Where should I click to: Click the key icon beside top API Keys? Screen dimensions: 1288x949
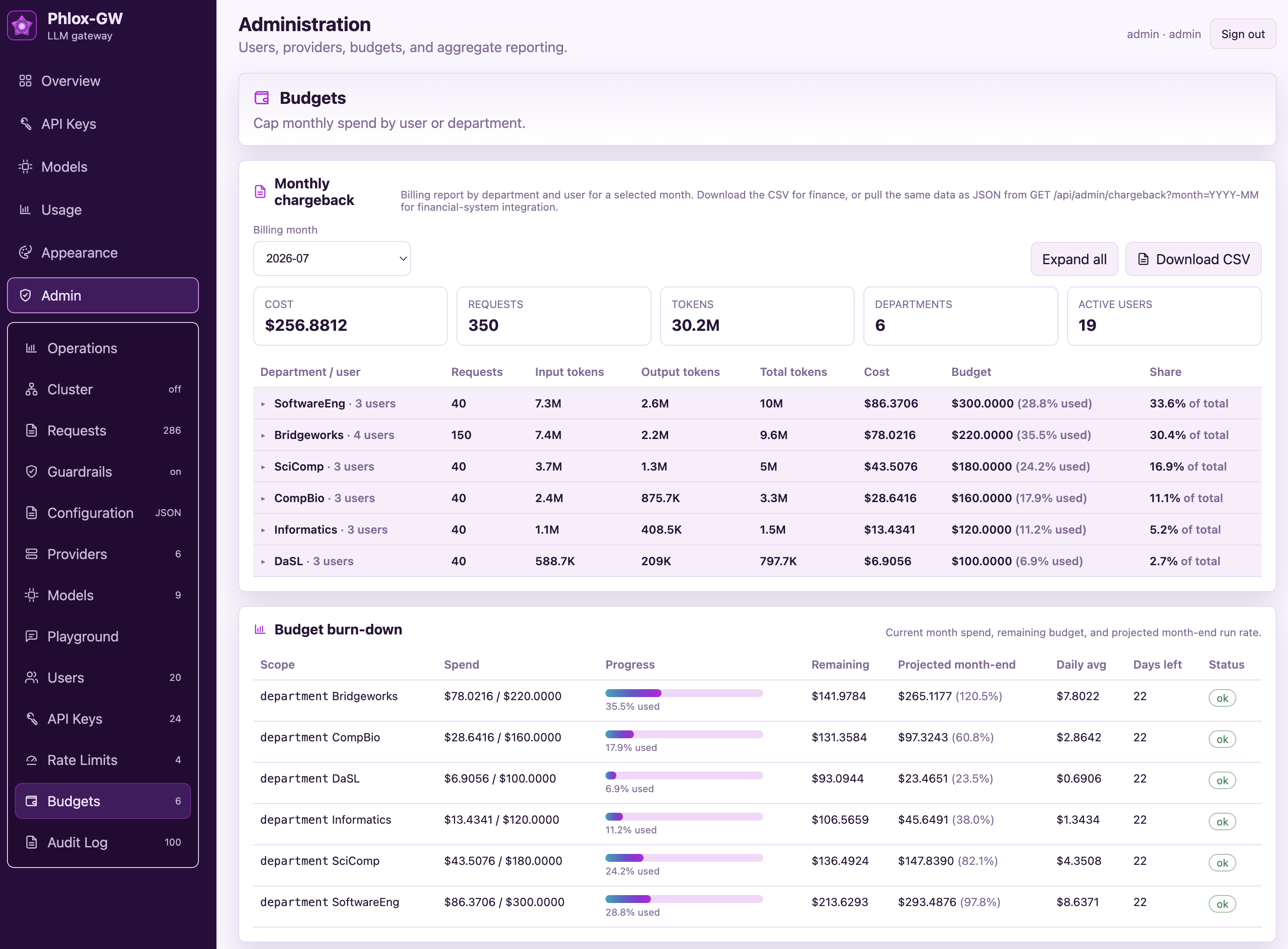pyautogui.click(x=25, y=124)
